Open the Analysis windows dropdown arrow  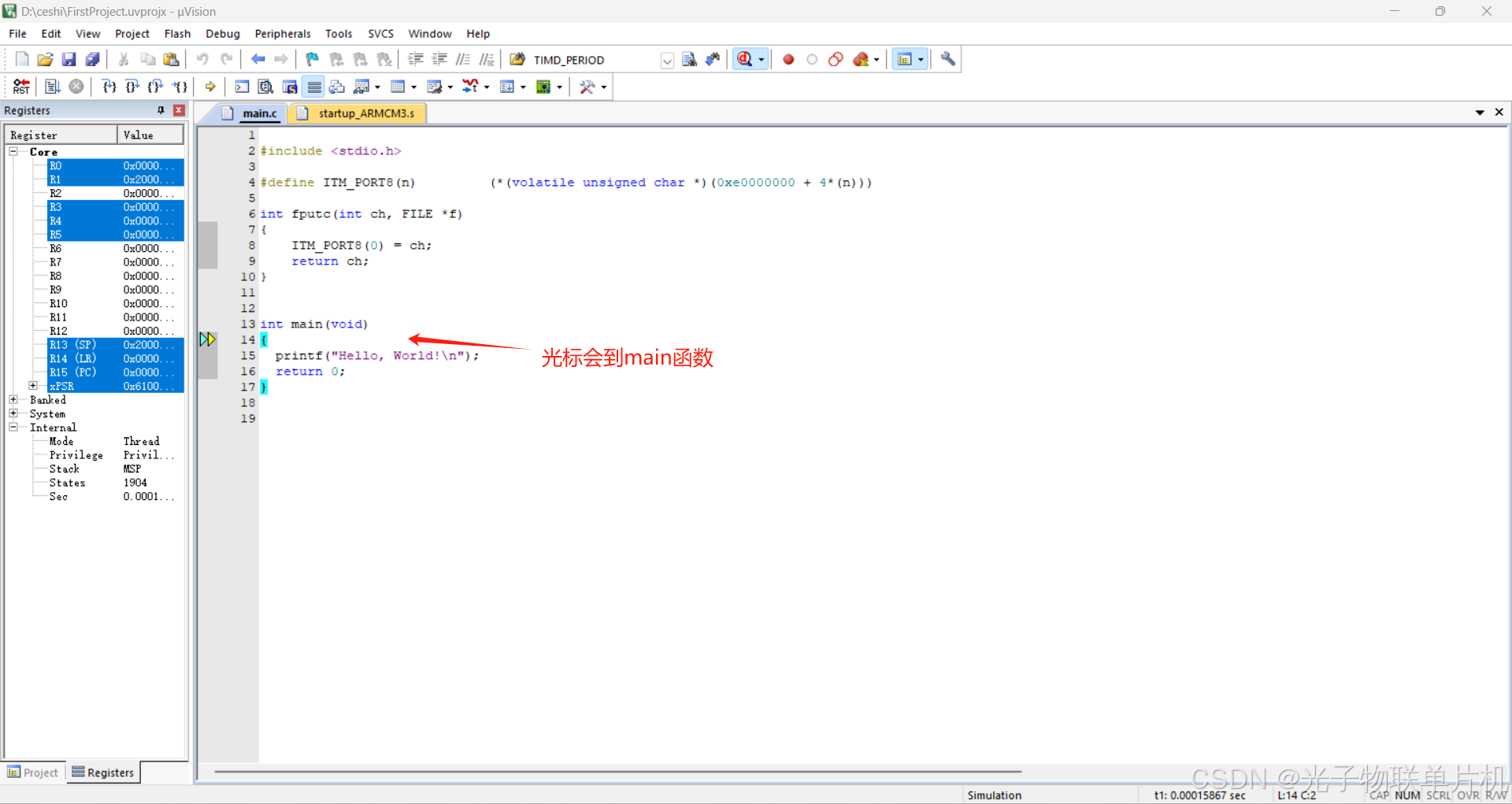tap(487, 87)
